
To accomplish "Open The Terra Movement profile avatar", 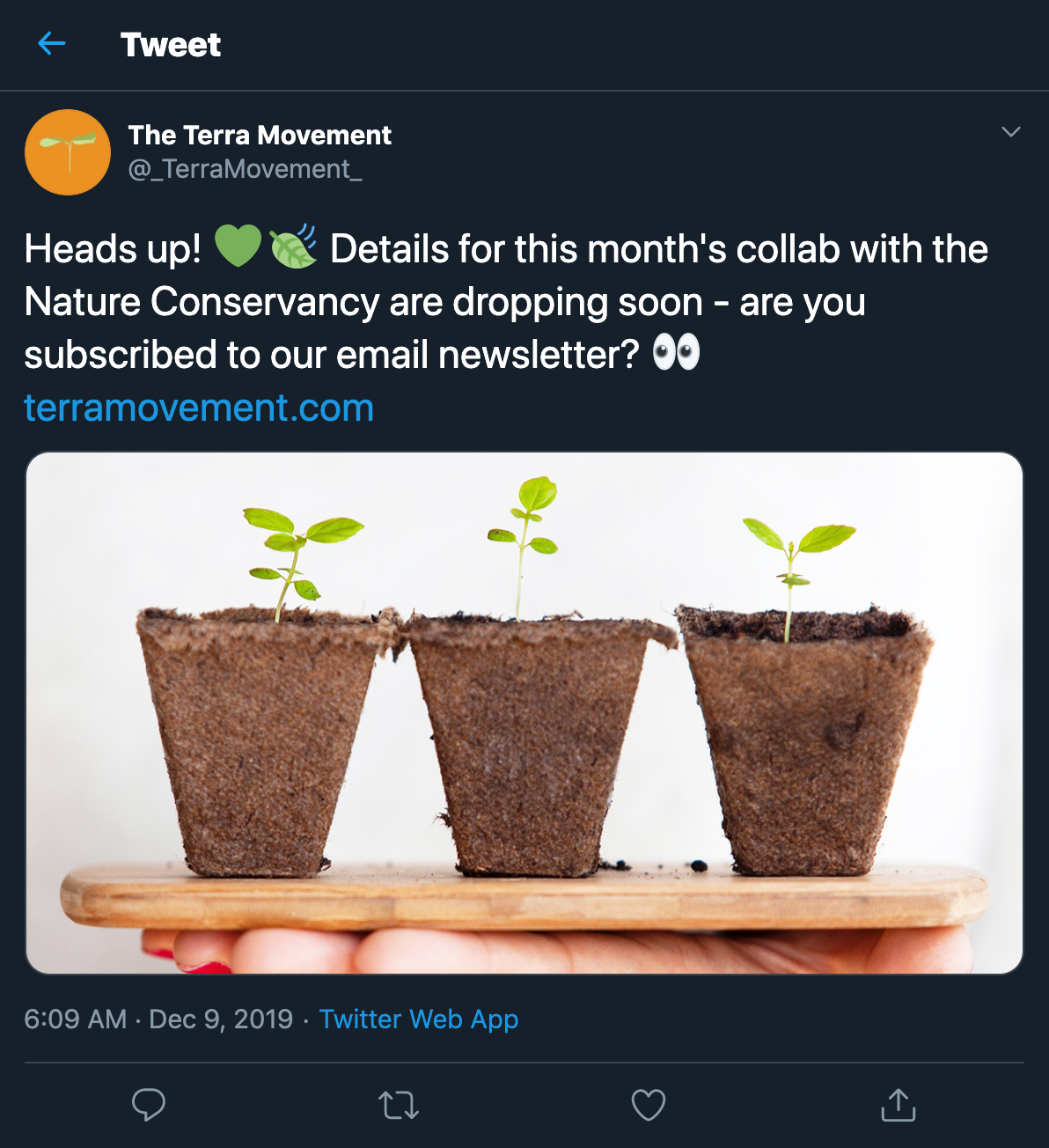I will (67, 151).
